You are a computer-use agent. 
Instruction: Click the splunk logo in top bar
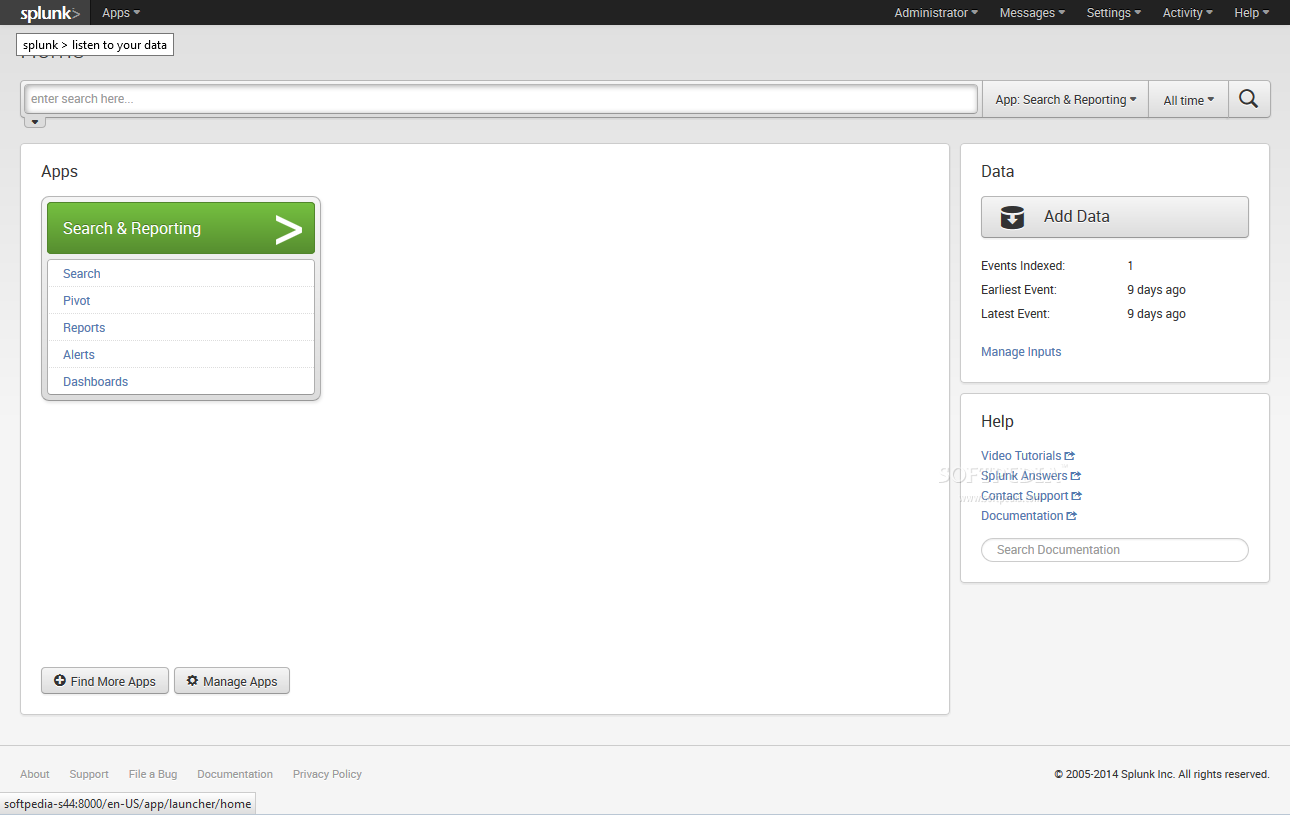pyautogui.click(x=50, y=13)
